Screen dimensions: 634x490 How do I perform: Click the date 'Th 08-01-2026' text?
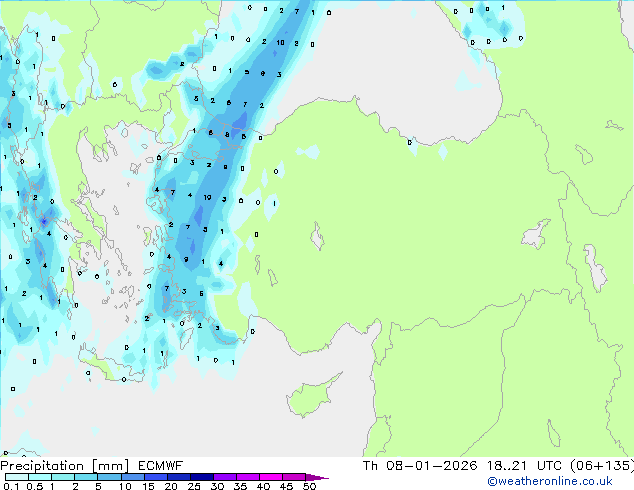(x=420, y=466)
